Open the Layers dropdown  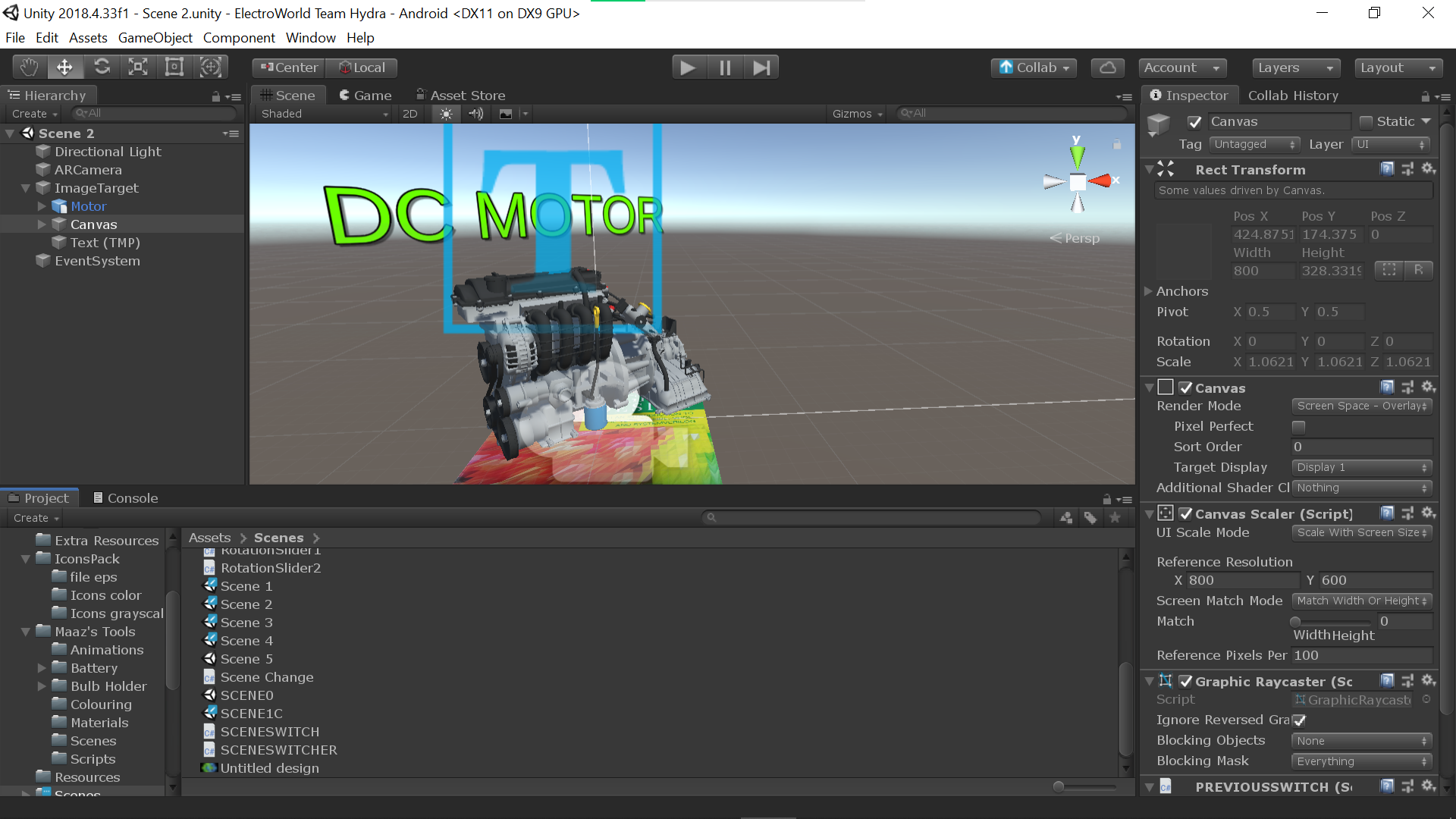click(x=1295, y=67)
